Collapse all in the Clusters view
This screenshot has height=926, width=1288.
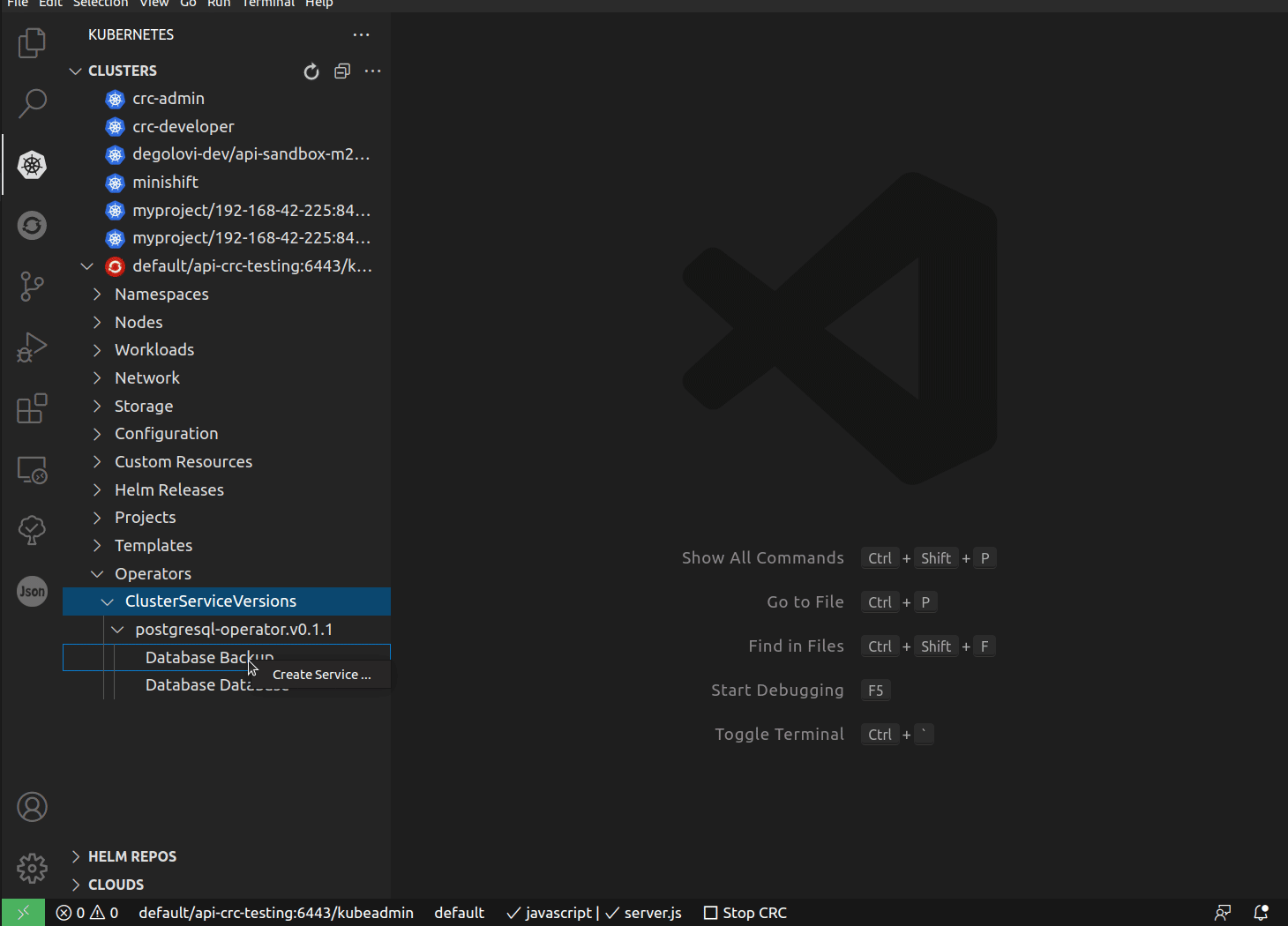click(x=342, y=71)
